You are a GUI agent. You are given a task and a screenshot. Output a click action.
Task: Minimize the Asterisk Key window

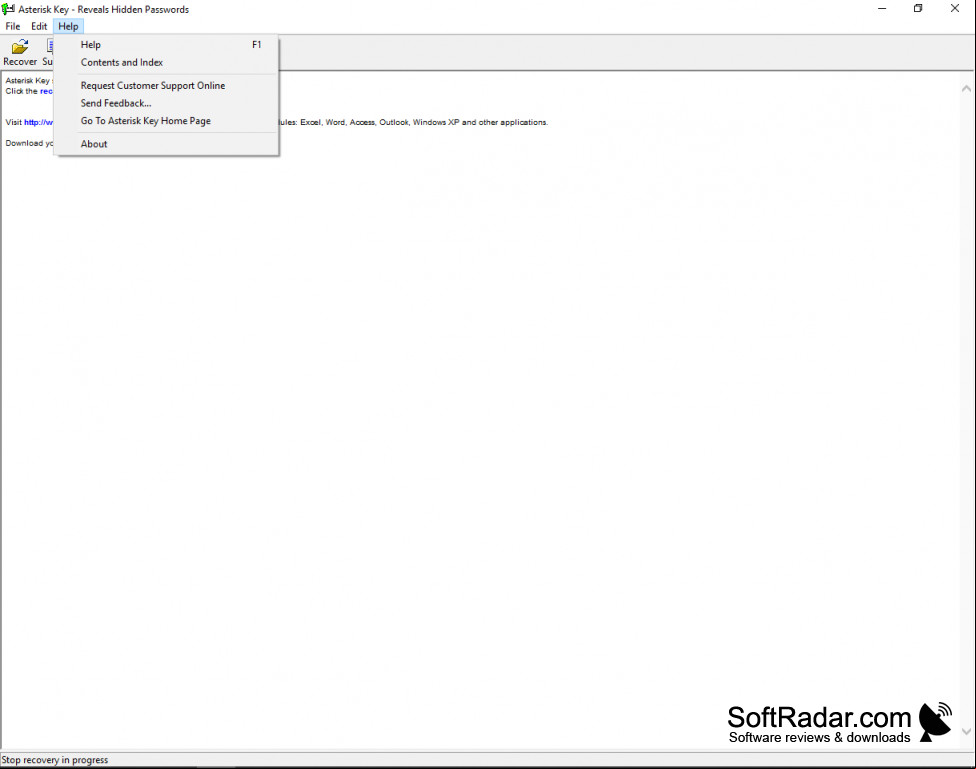click(x=882, y=9)
